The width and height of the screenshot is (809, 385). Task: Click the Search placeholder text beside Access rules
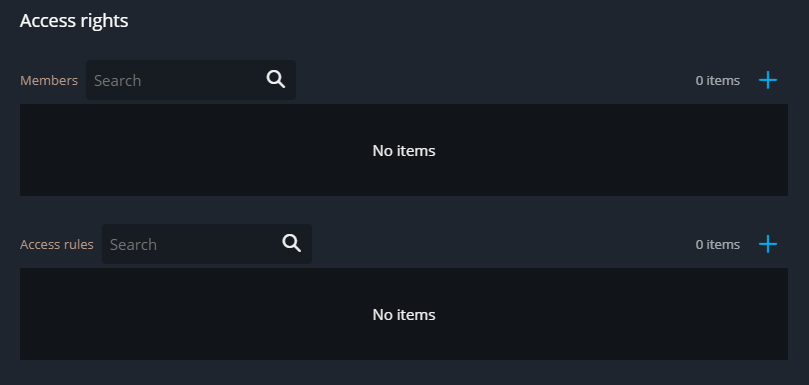pyautogui.click(x=134, y=244)
